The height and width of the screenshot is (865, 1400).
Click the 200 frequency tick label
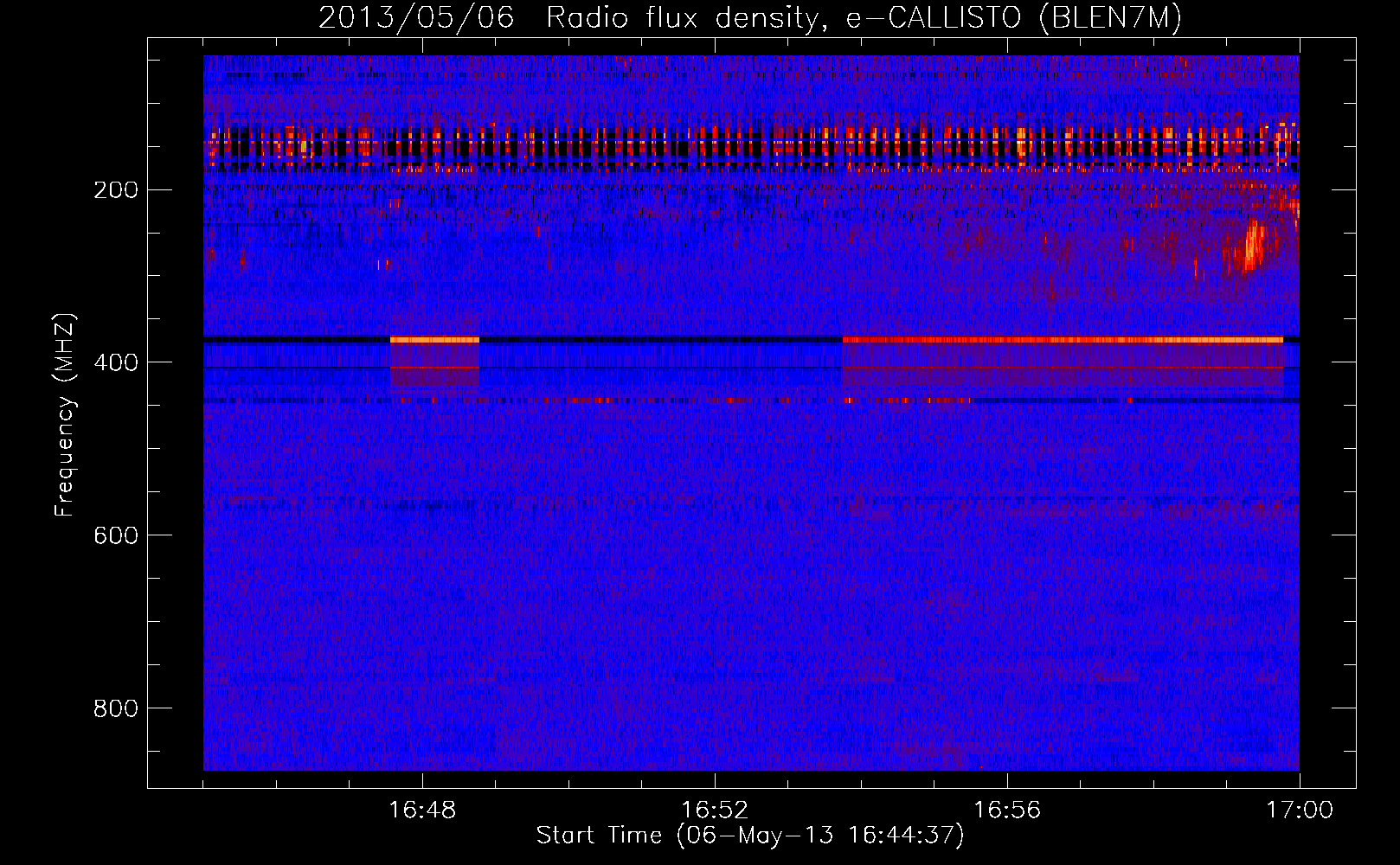[116, 190]
